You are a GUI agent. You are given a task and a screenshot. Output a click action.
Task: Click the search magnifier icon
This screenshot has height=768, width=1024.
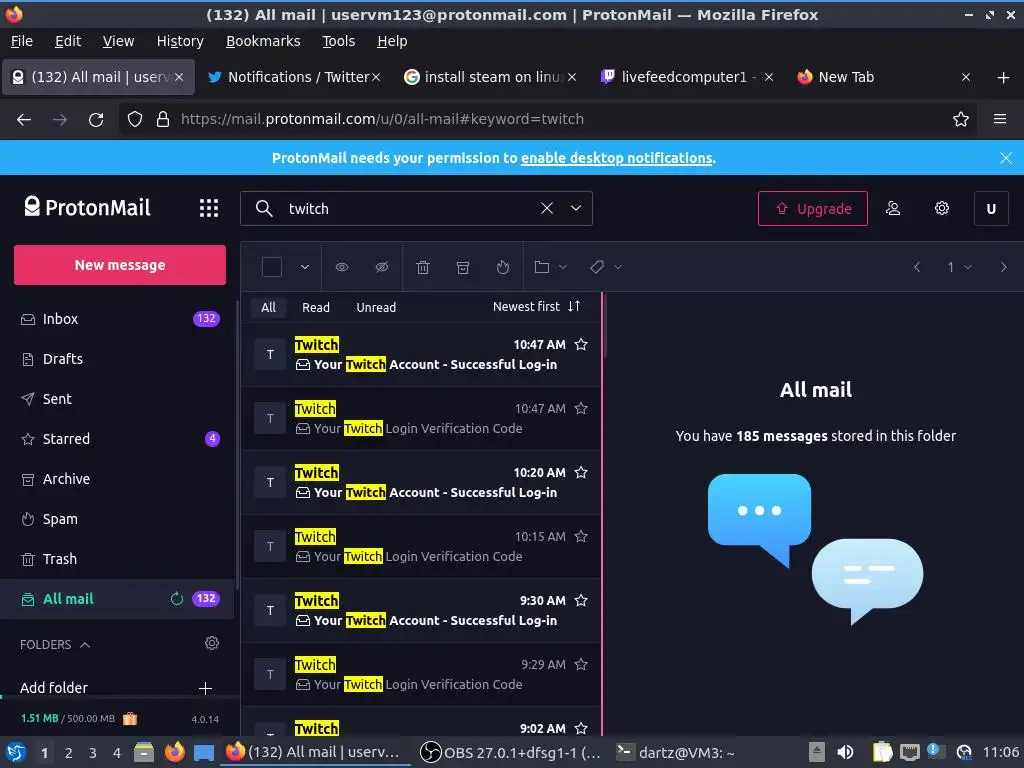(x=264, y=208)
